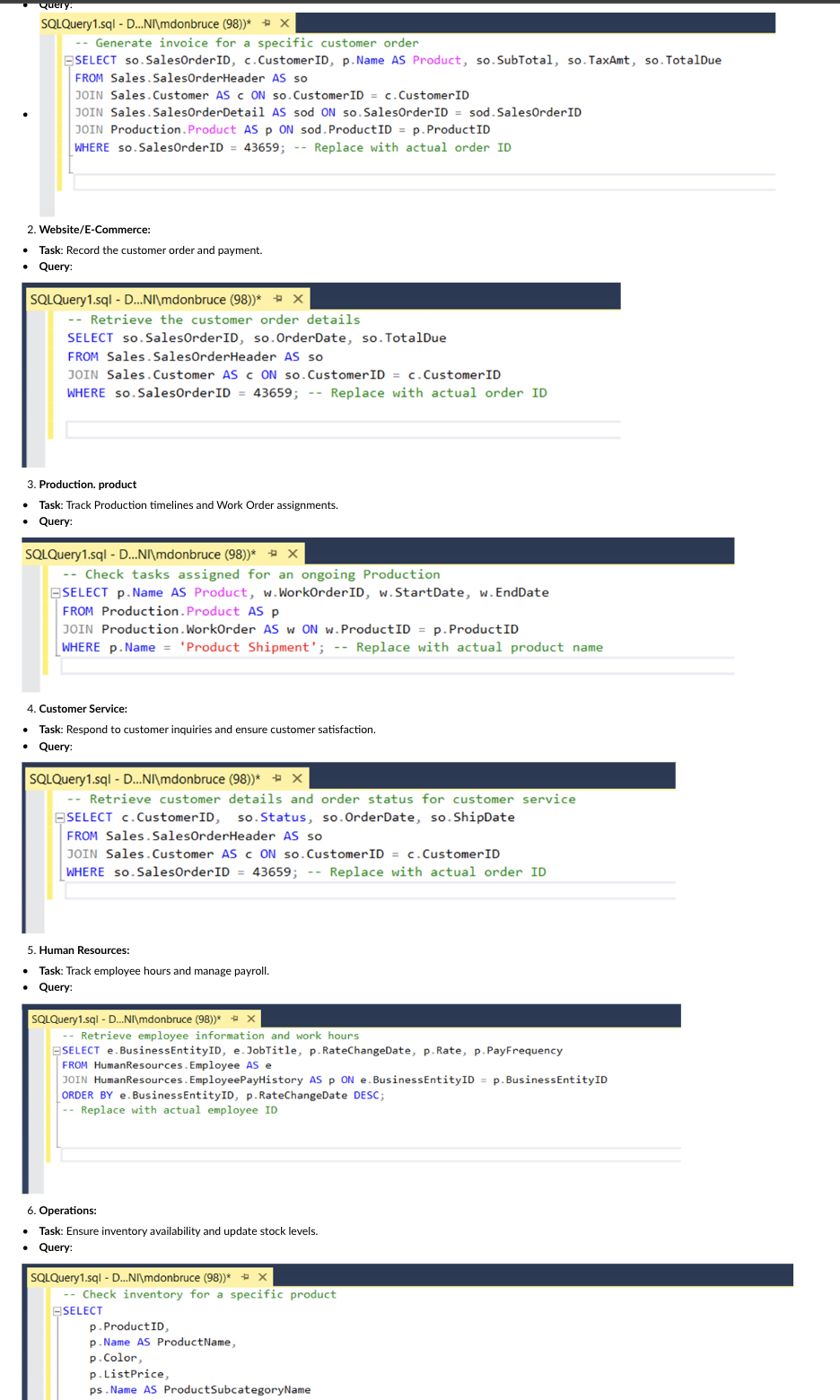The width and height of the screenshot is (840, 1400).
Task: Click 'Ensure inventory availability and update stock levels.'
Action: tap(192, 1231)
